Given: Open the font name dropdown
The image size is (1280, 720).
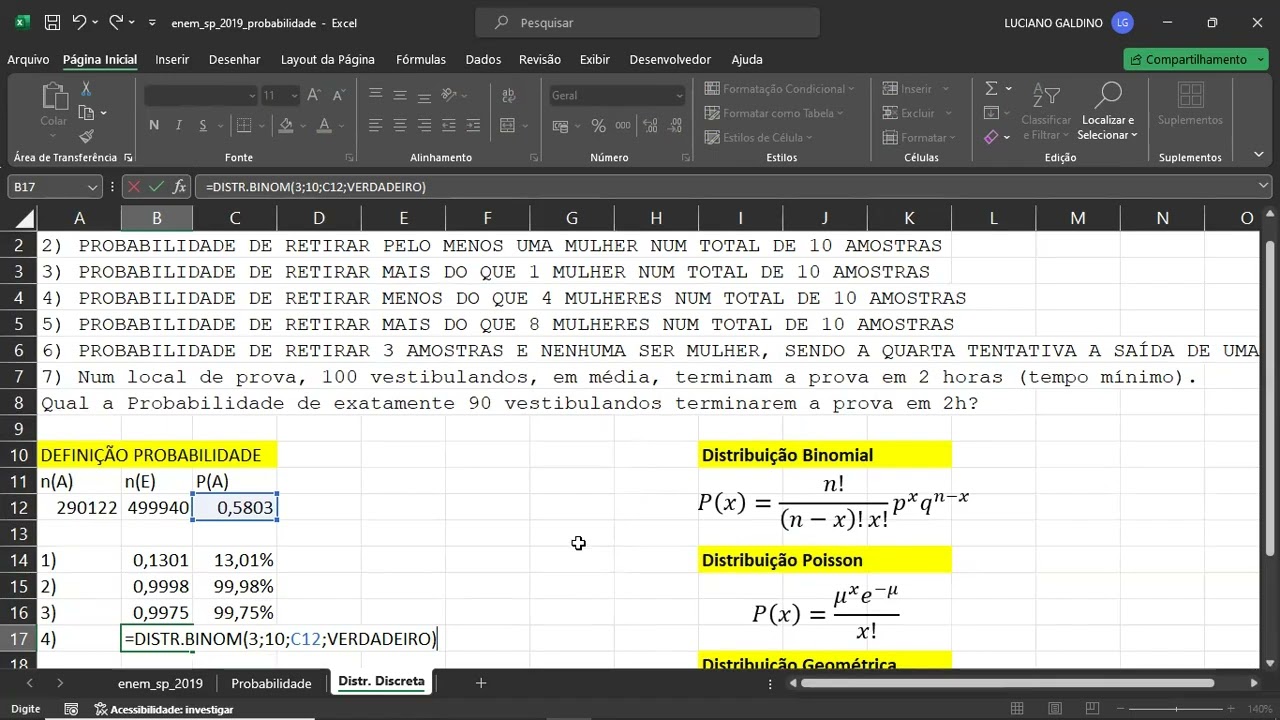Looking at the screenshot, I should point(251,96).
